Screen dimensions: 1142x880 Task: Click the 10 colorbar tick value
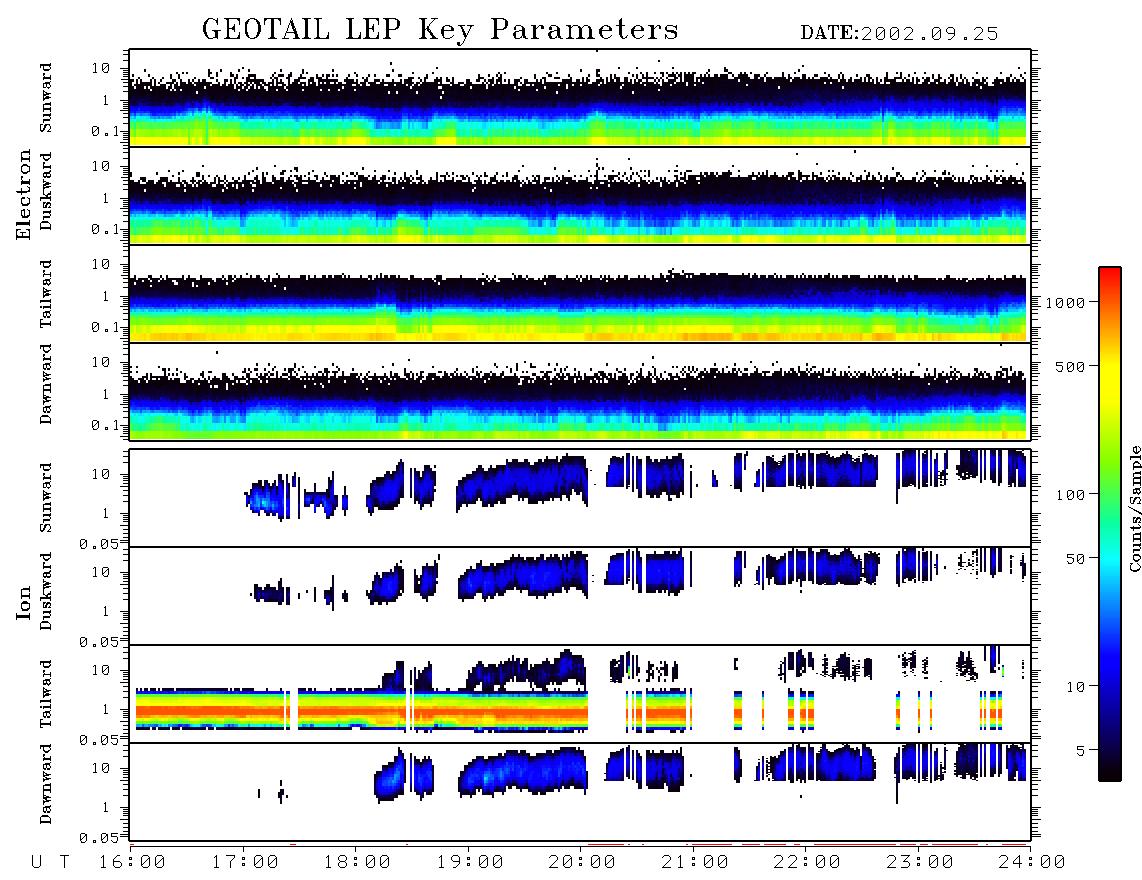1075,686
